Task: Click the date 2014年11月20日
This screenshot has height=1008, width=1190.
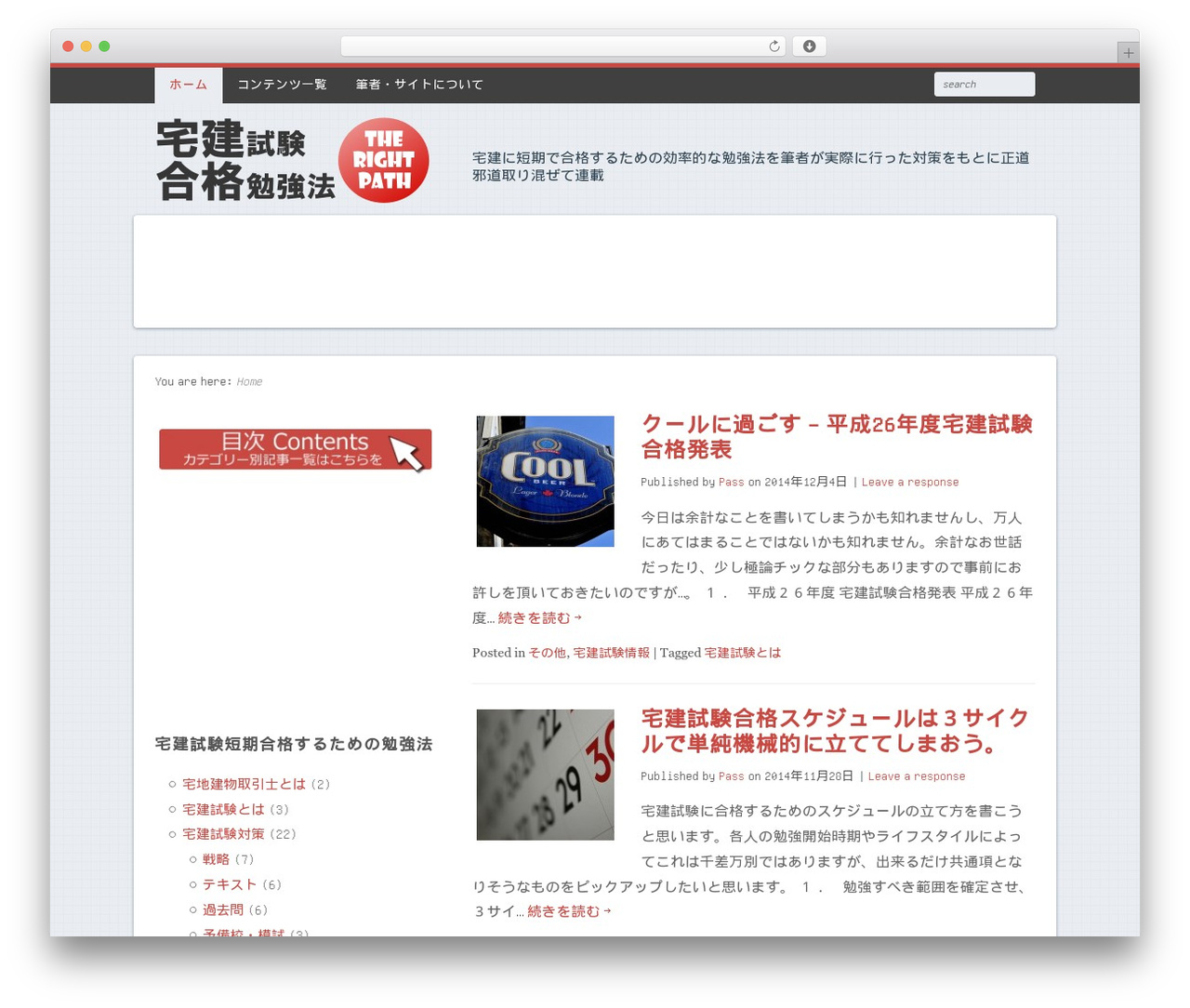Action: point(809,776)
